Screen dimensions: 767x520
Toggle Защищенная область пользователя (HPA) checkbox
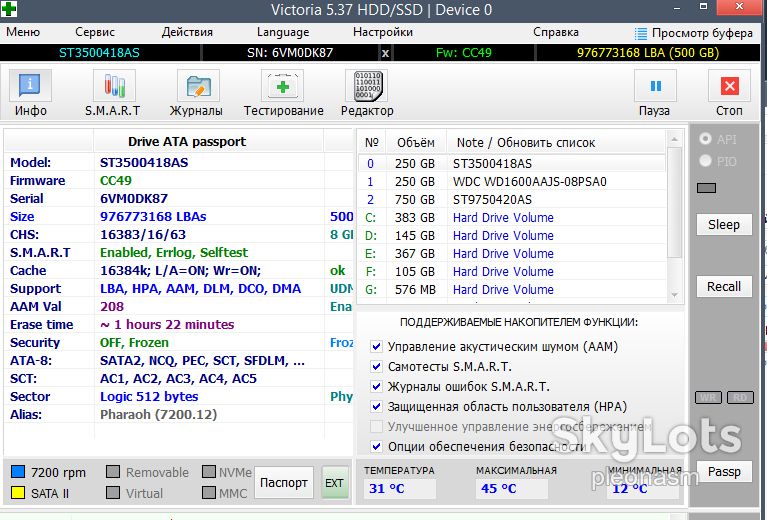pos(376,407)
